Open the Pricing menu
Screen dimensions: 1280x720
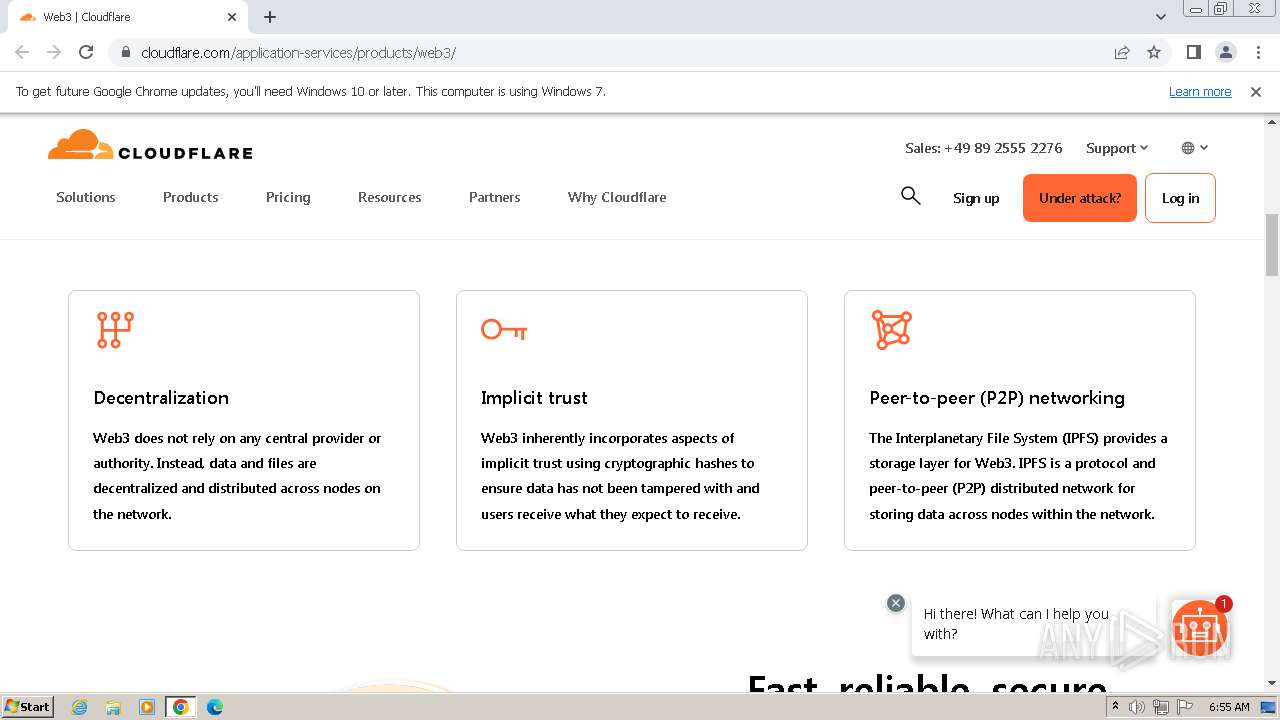[x=288, y=197]
